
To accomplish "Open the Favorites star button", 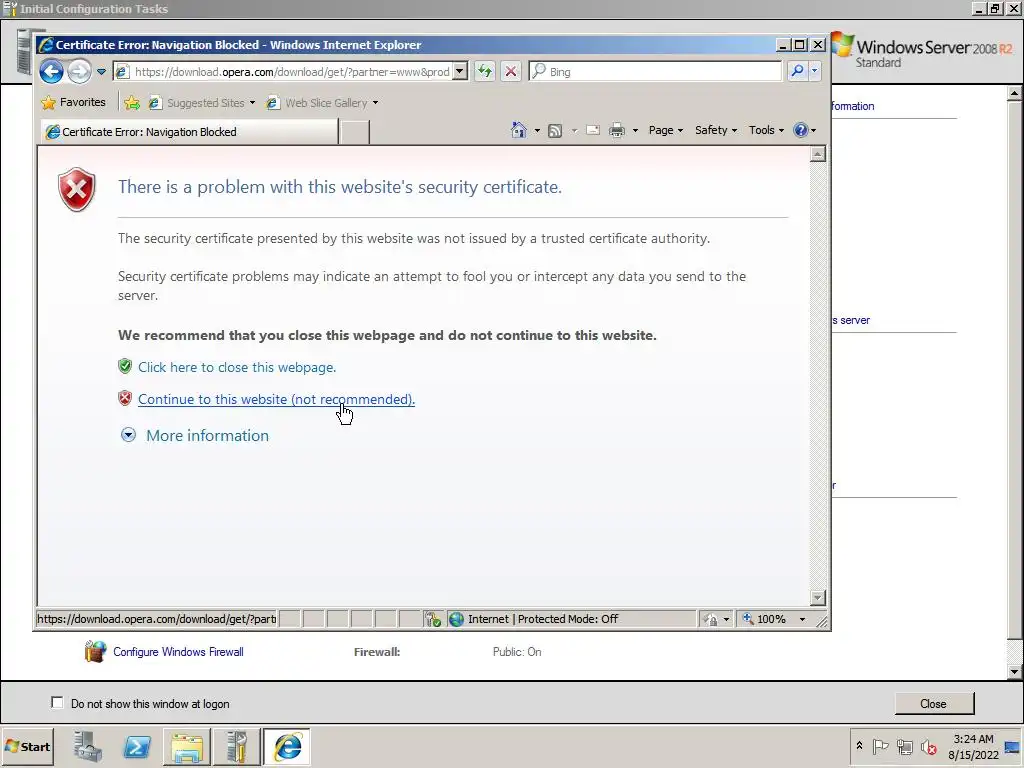I will click(x=73, y=103).
